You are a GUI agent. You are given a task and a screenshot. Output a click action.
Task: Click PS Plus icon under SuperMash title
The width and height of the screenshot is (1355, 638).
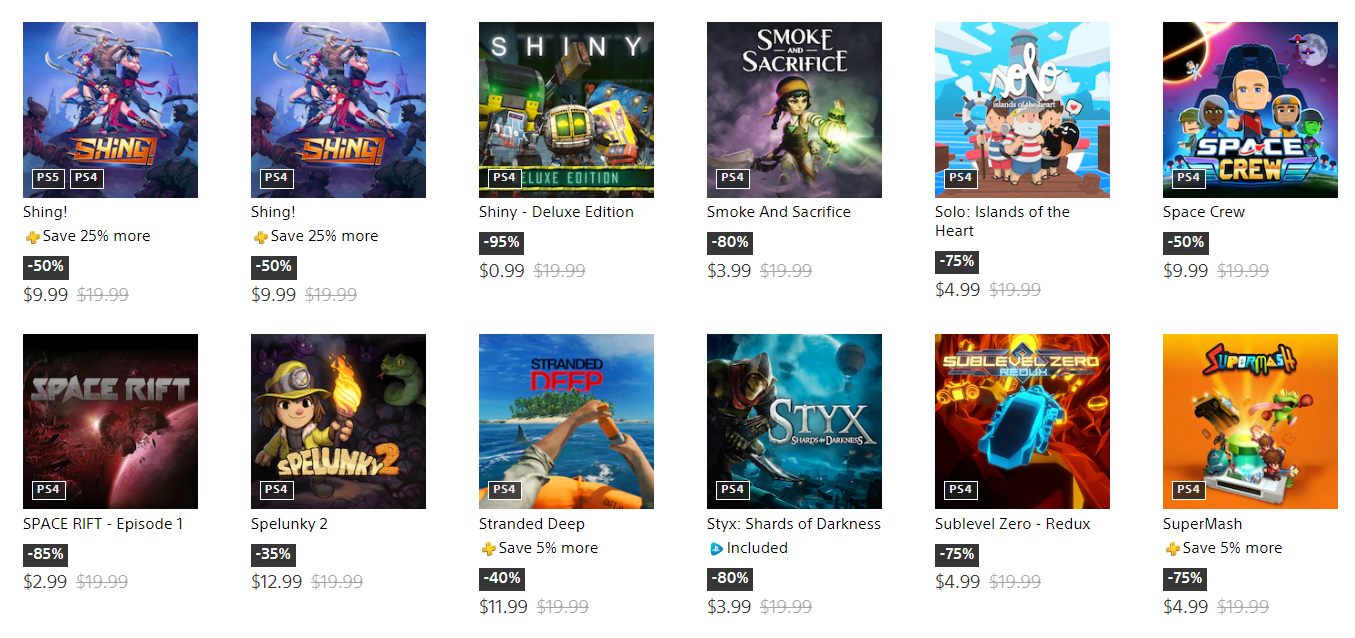tap(1172, 549)
